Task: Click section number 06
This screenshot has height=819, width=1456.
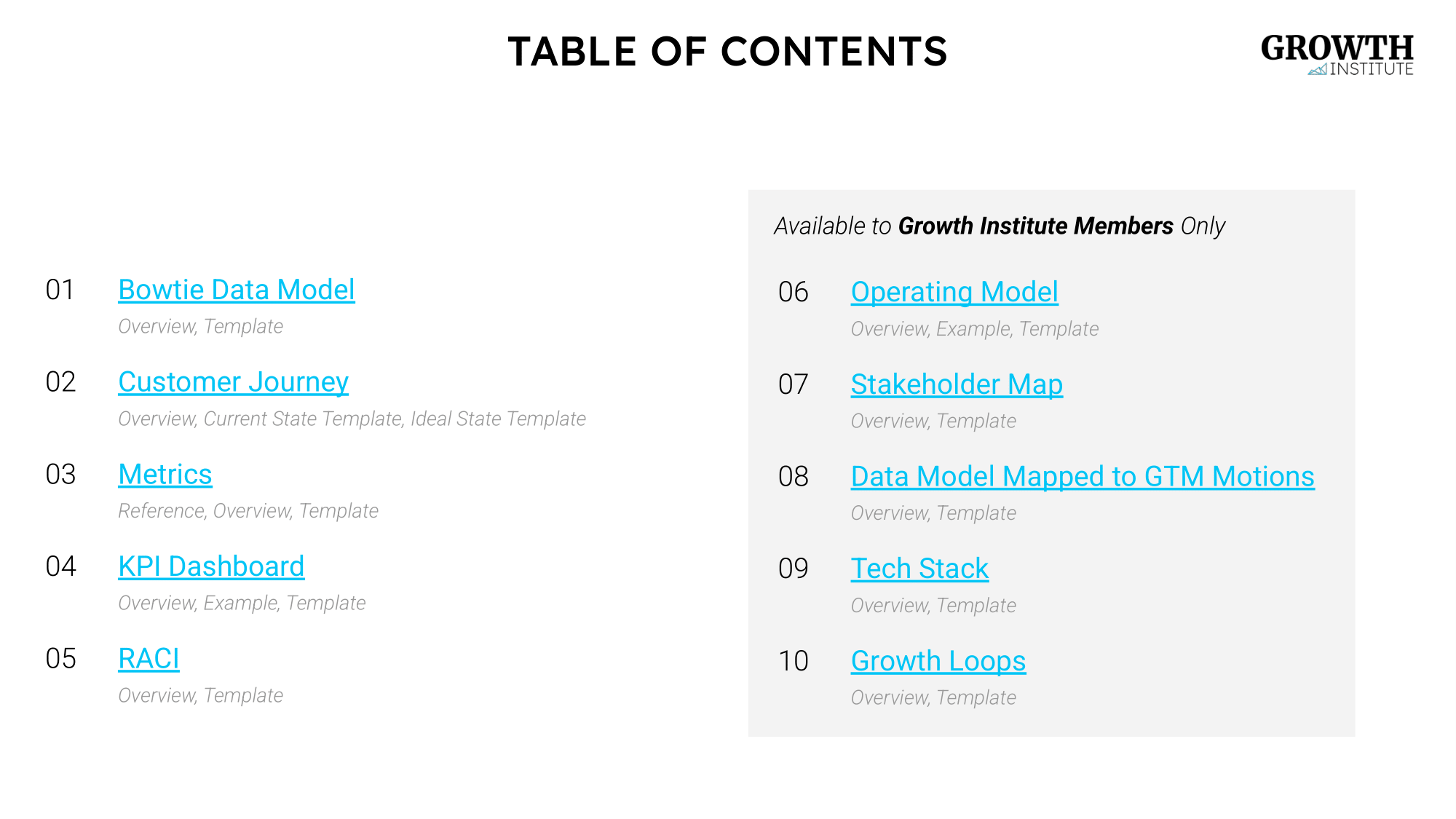Action: [x=793, y=292]
